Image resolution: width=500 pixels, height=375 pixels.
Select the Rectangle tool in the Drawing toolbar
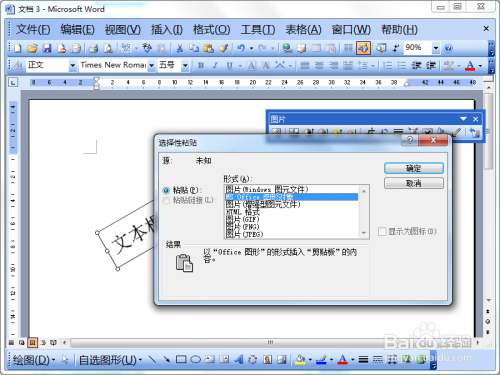pos(181,359)
